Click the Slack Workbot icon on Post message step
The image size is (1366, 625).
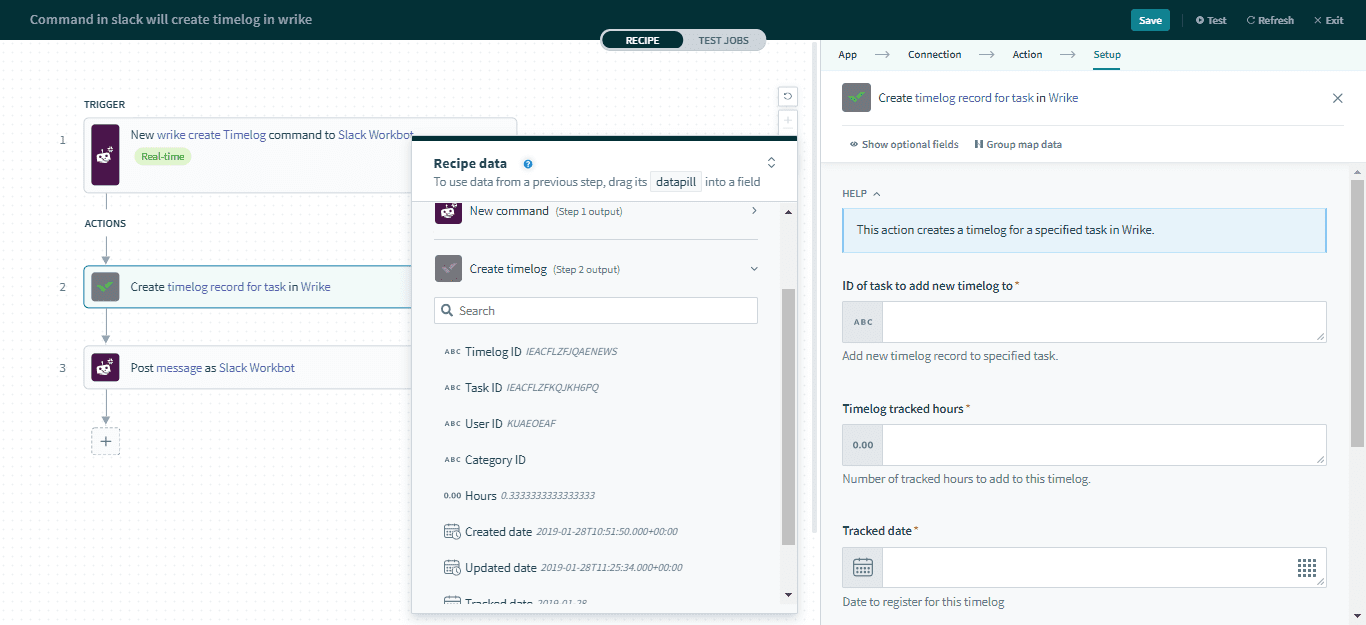tap(105, 367)
